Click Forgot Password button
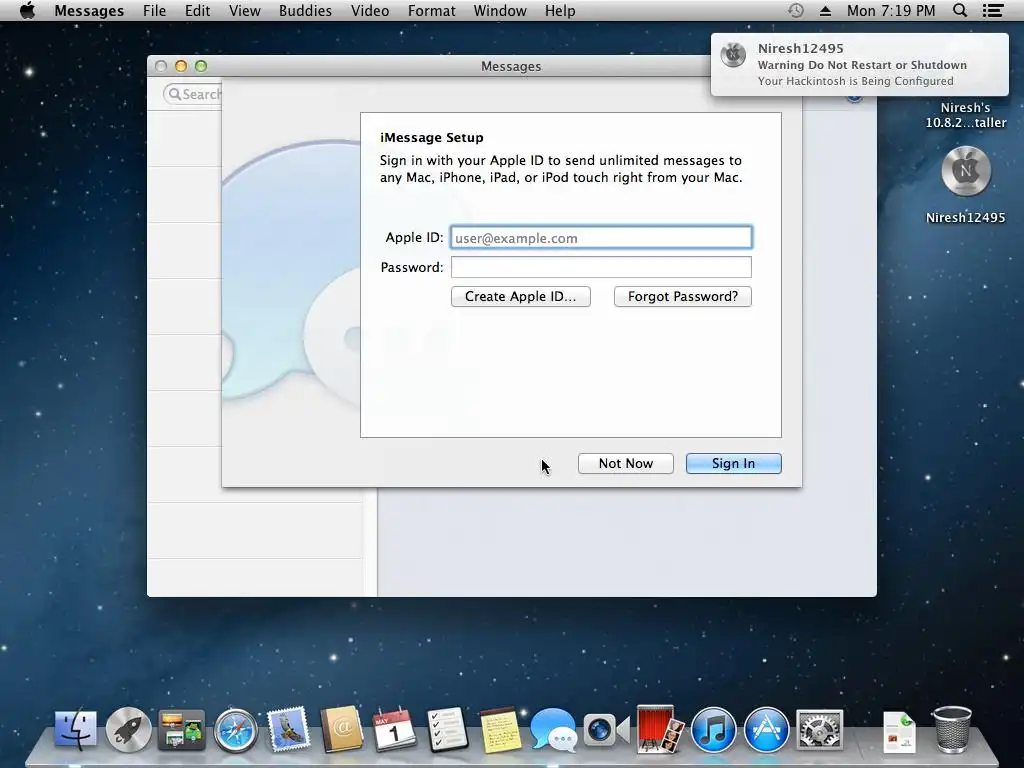The width and height of the screenshot is (1024, 768). [x=682, y=296]
